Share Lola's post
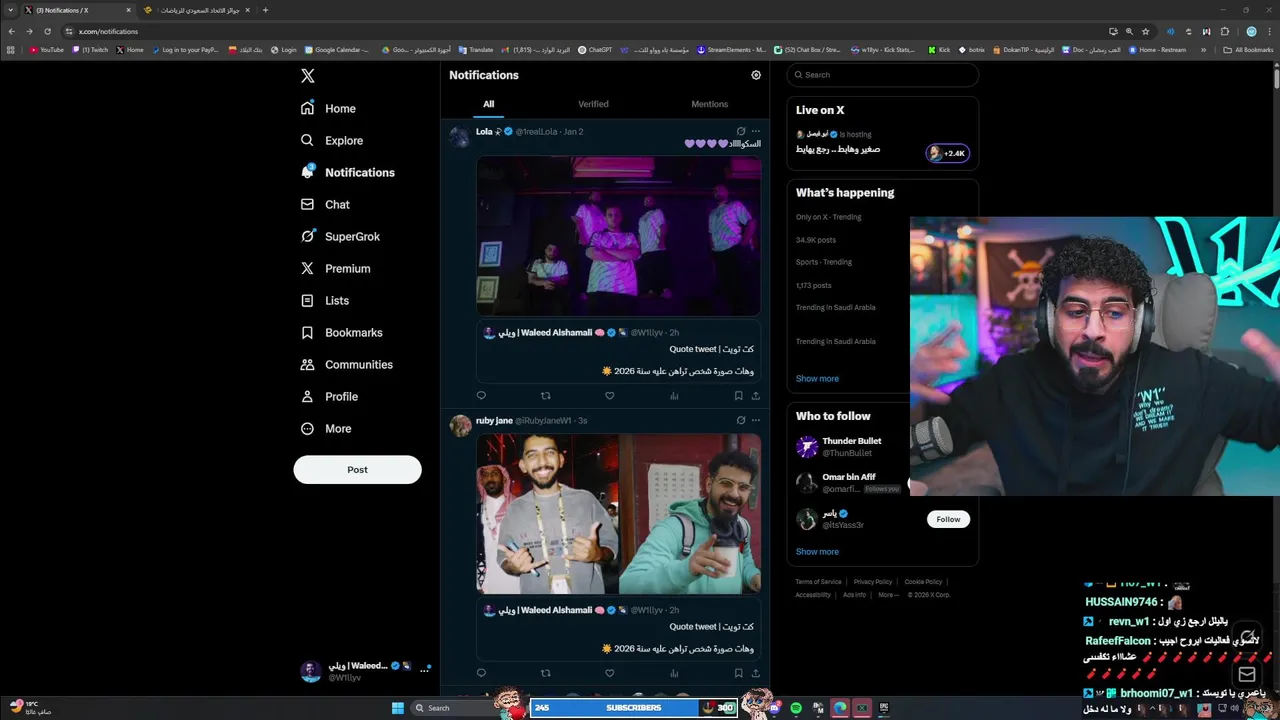Viewport: 1280px width, 720px height. 755,396
